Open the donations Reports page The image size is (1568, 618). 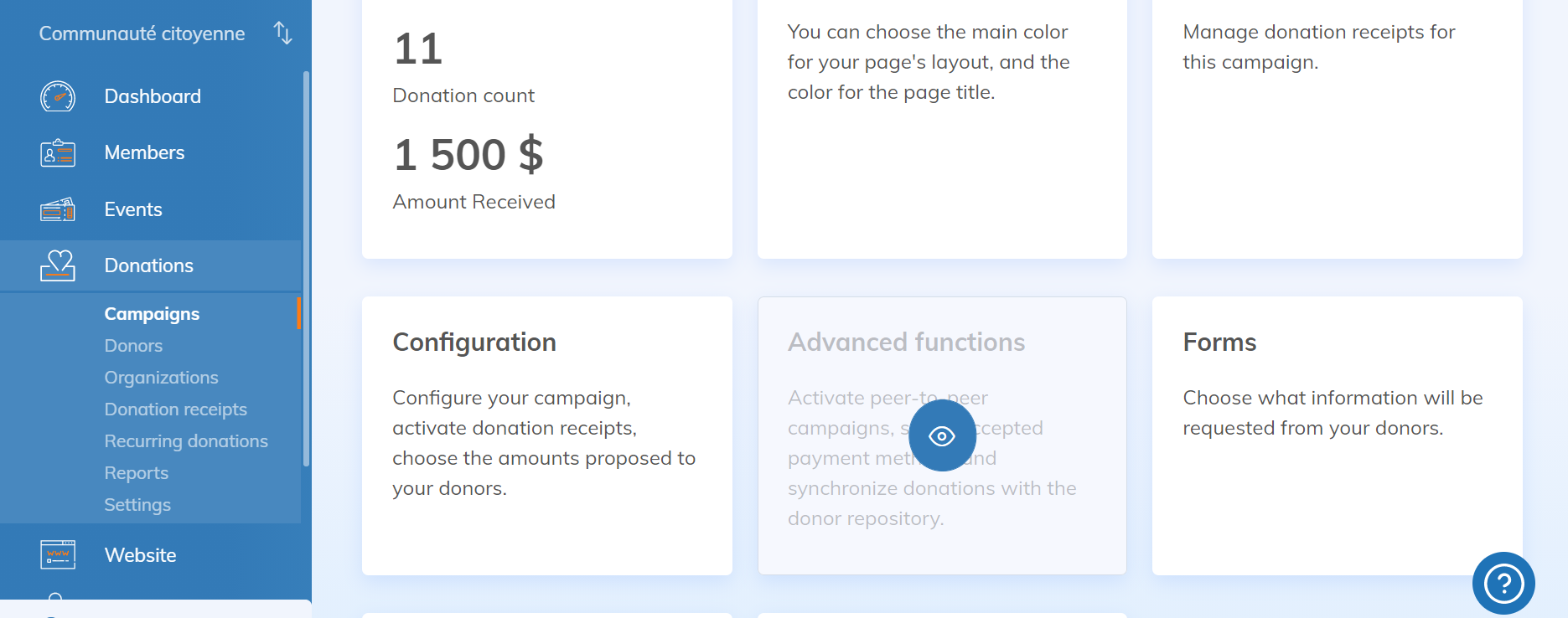pos(136,473)
